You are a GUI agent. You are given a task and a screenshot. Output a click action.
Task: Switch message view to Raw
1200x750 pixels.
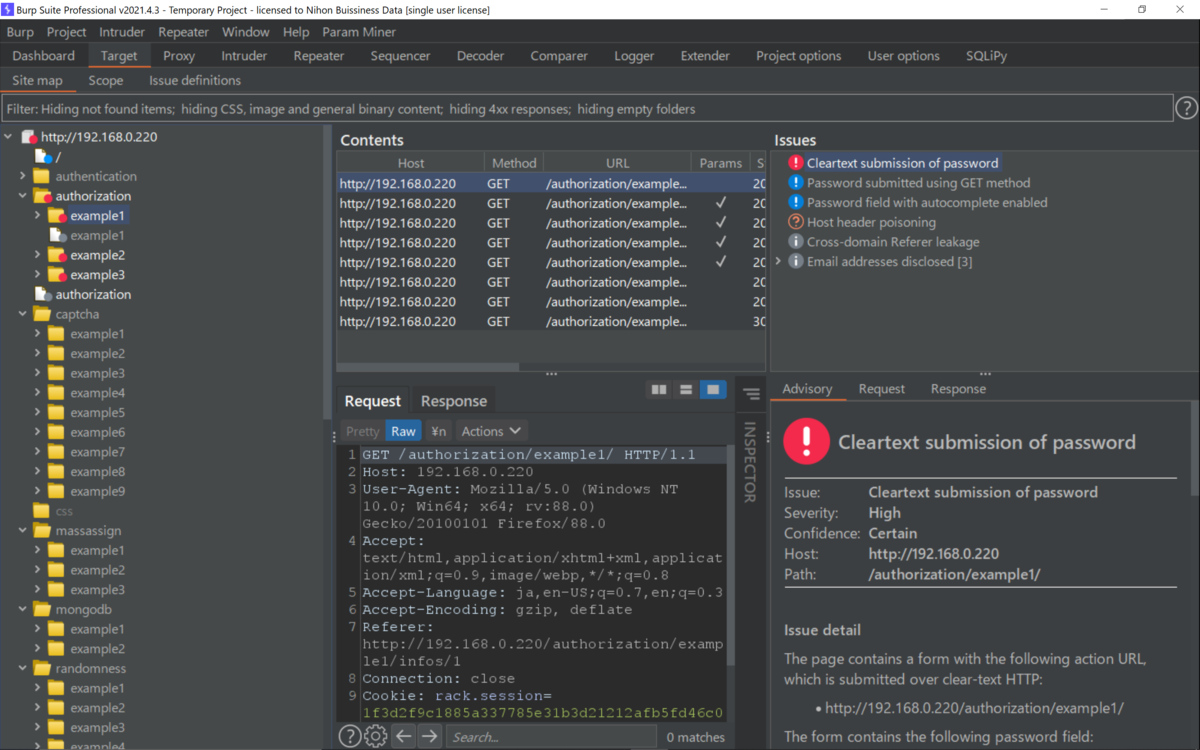403,431
